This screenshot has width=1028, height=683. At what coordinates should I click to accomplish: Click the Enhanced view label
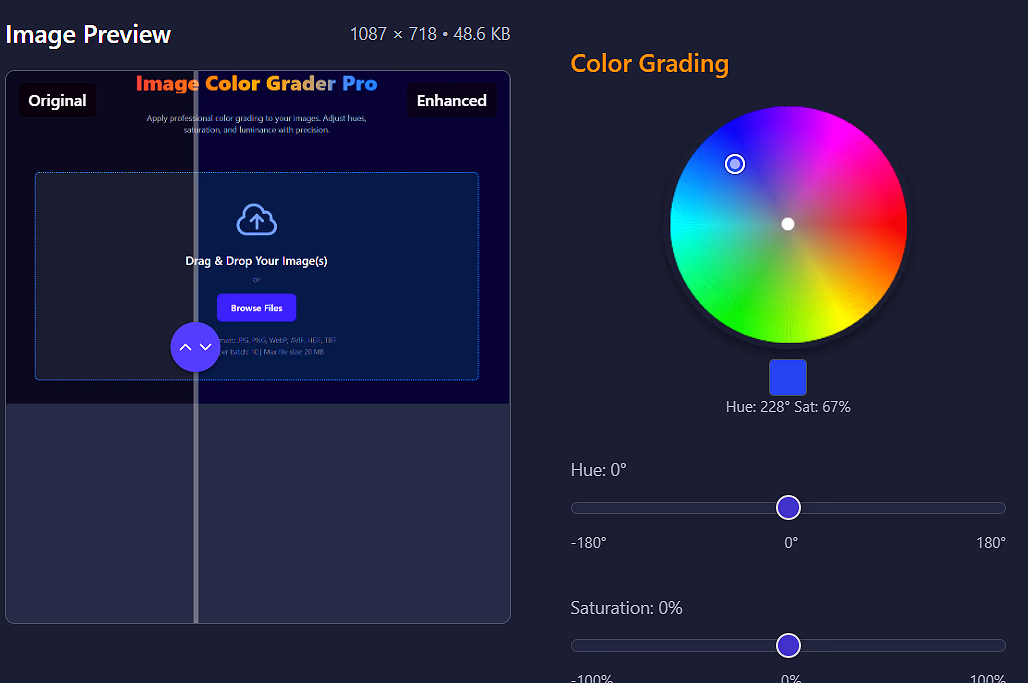452,100
